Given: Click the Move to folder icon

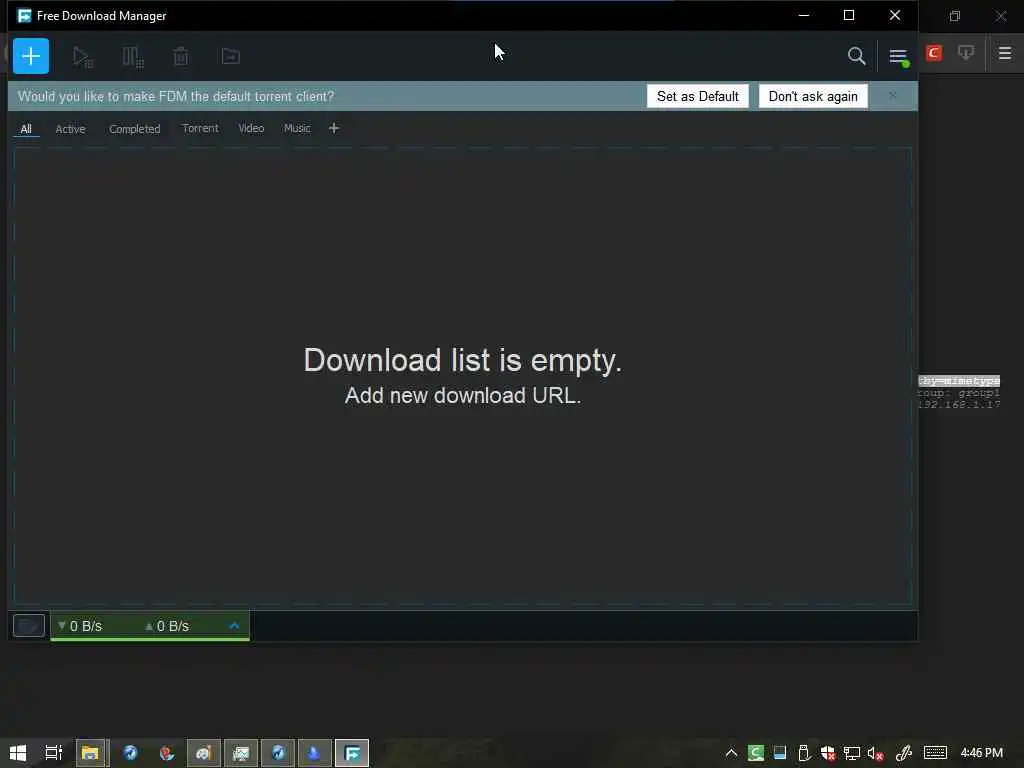Looking at the screenshot, I should (x=231, y=57).
